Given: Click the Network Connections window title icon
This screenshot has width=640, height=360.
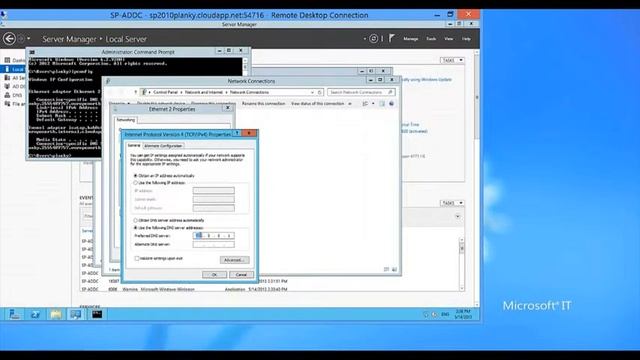Looking at the screenshot, I should (x=108, y=81).
